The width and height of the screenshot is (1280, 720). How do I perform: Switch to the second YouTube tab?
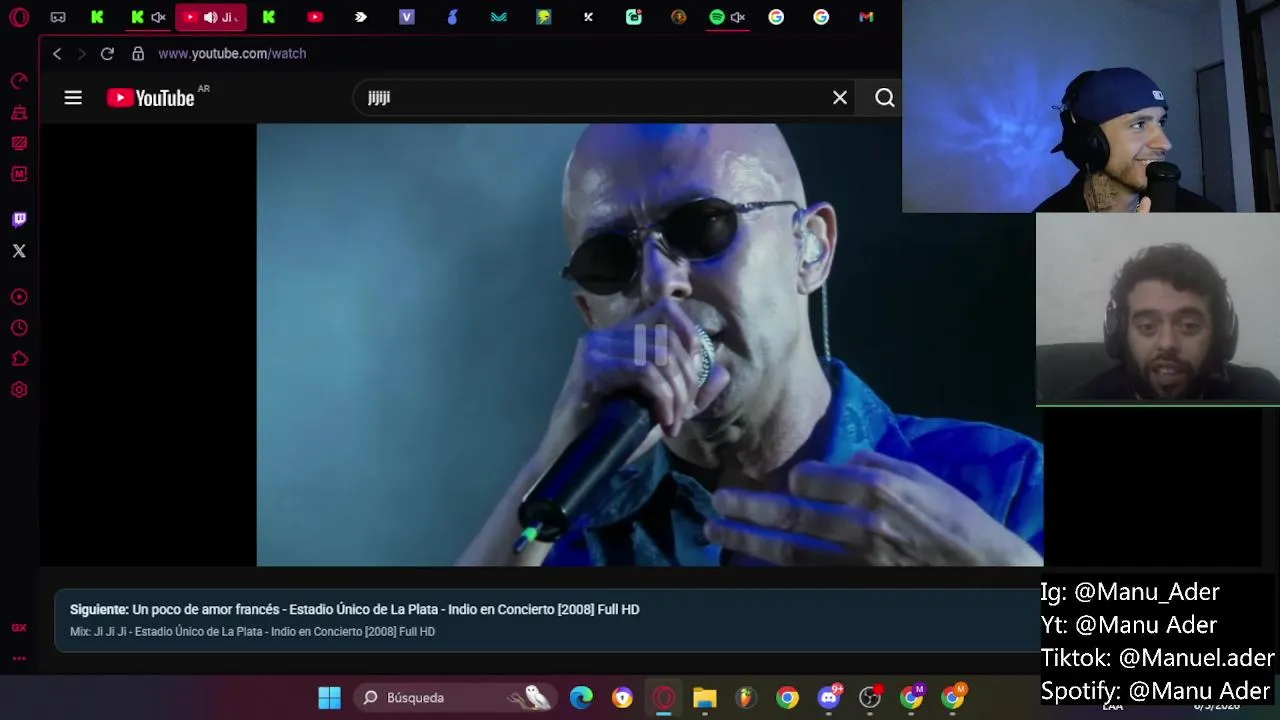point(315,17)
